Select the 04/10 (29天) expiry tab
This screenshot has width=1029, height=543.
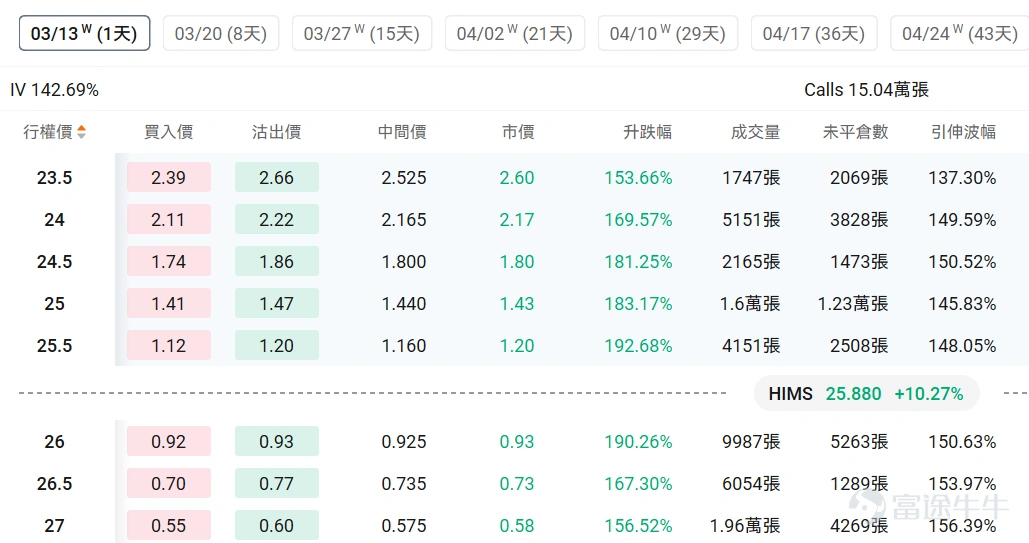[x=668, y=33]
